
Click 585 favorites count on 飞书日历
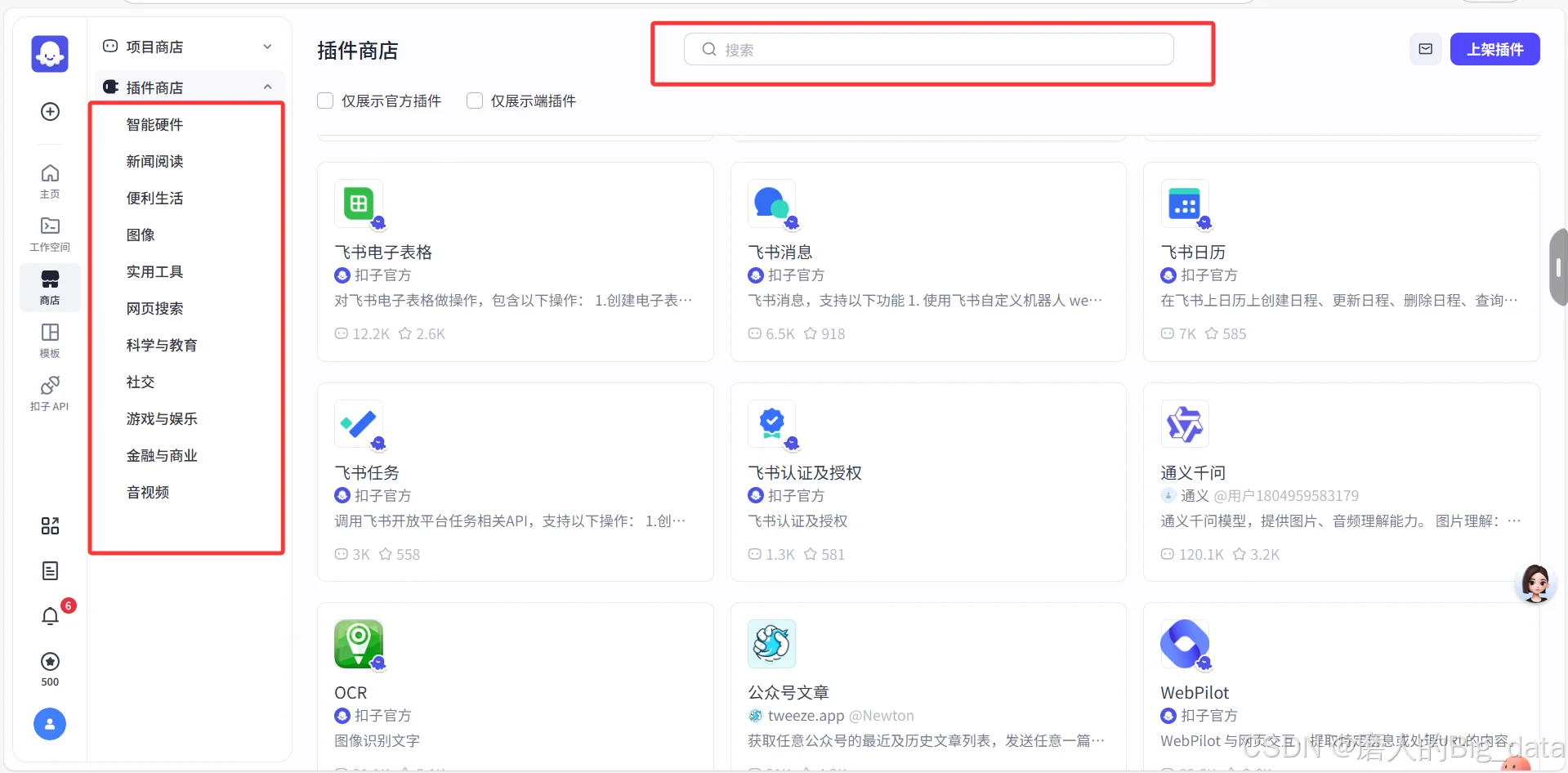1226,333
